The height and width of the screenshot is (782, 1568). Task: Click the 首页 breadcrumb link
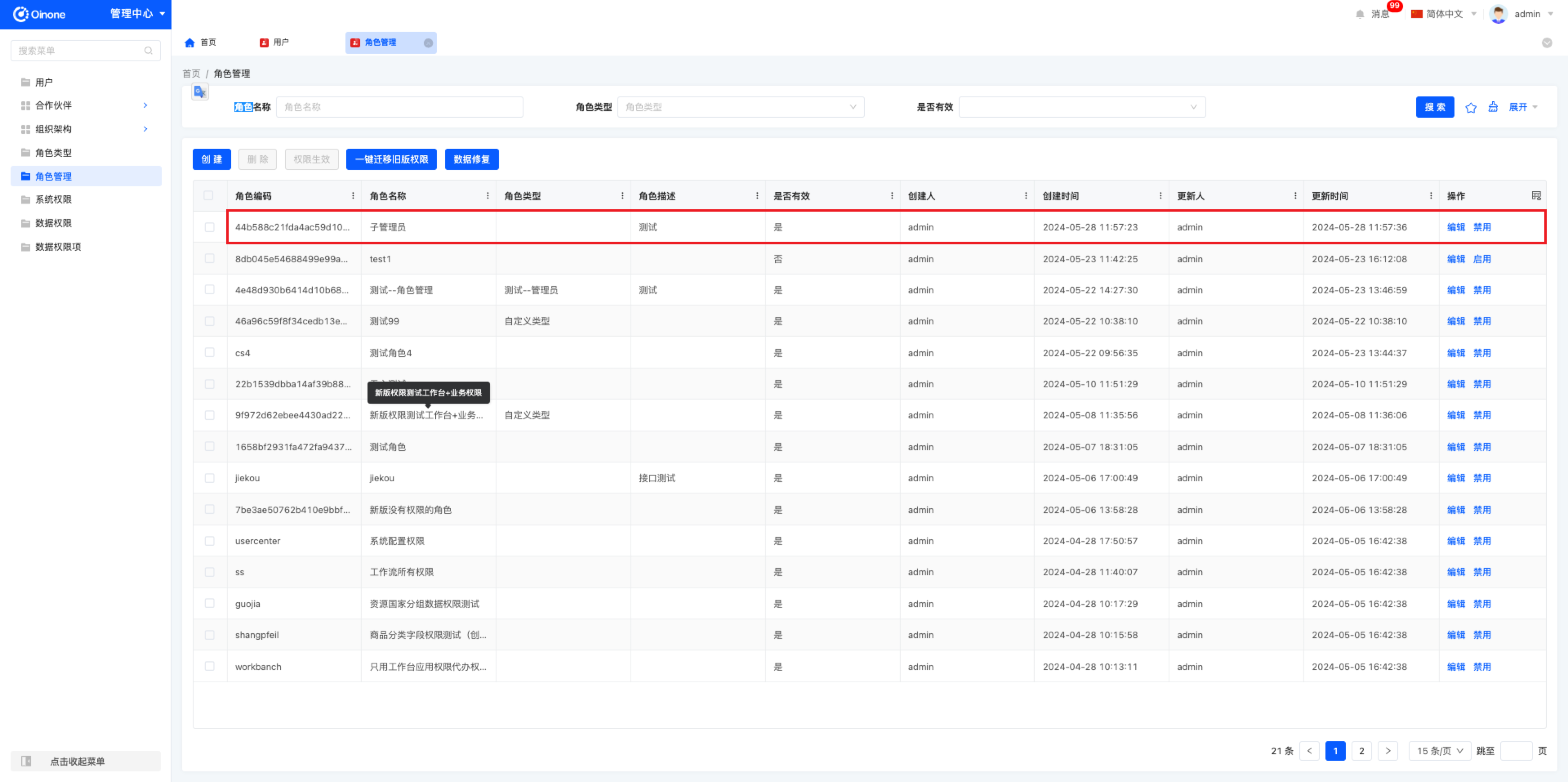(191, 73)
